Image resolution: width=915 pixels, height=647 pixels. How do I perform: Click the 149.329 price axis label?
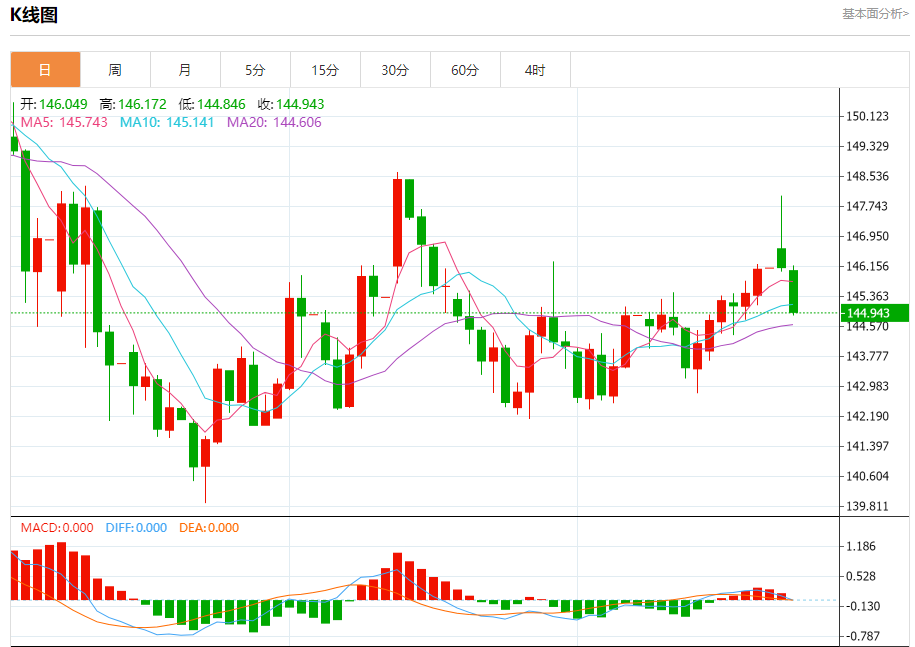(x=867, y=146)
